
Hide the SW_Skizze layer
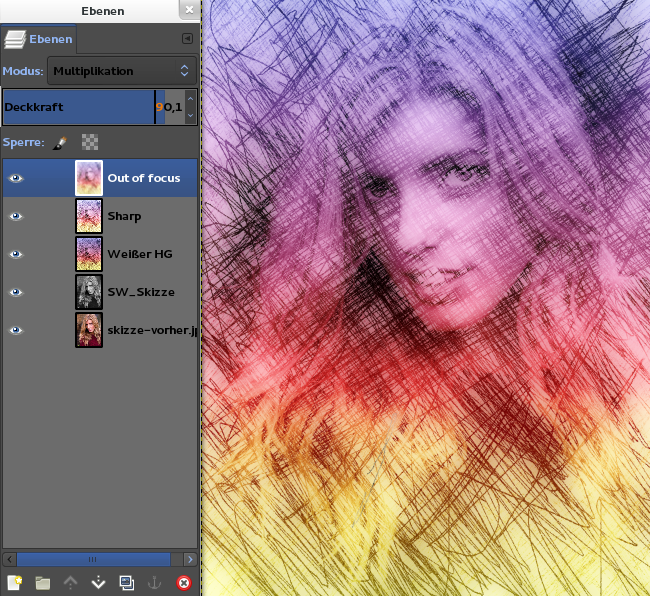coord(16,292)
